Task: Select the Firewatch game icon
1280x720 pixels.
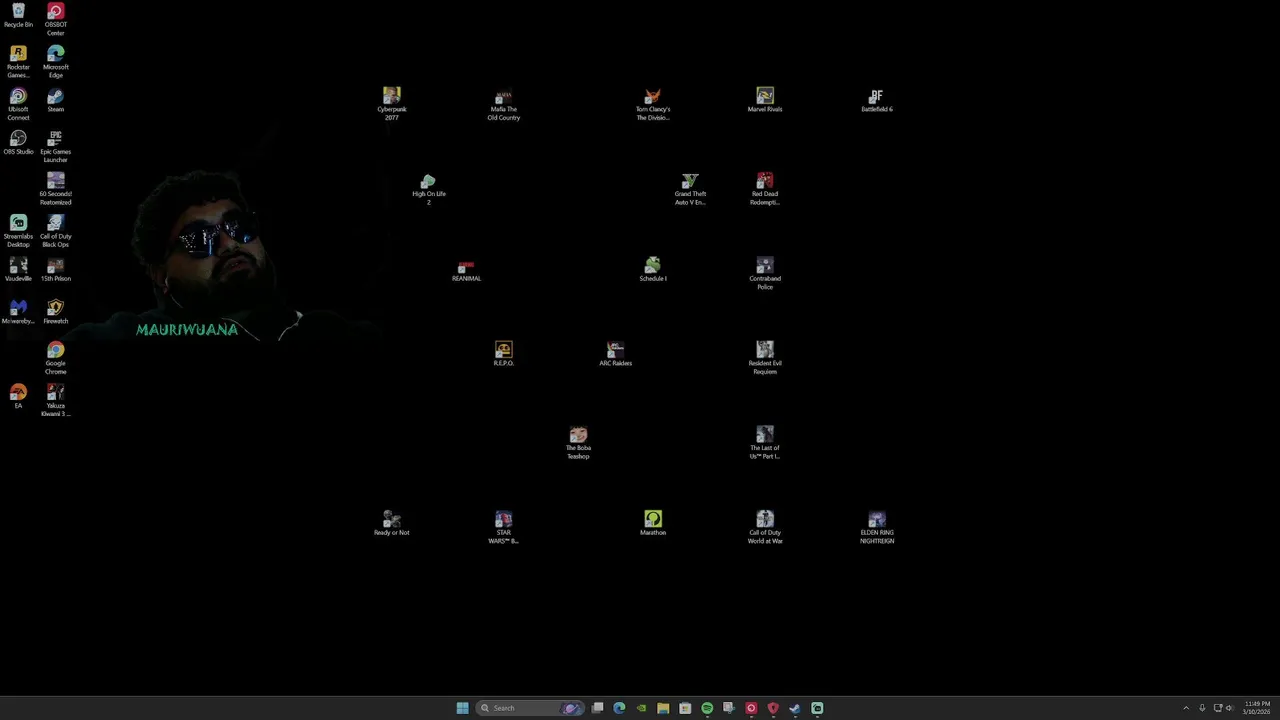Action: click(56, 312)
